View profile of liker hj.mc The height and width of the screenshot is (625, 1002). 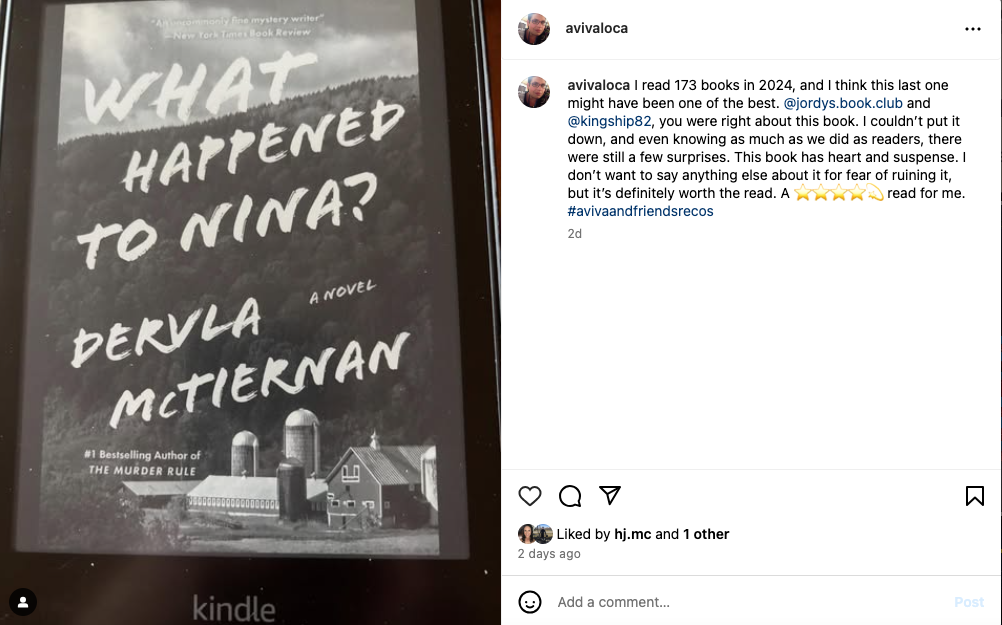click(x=633, y=534)
